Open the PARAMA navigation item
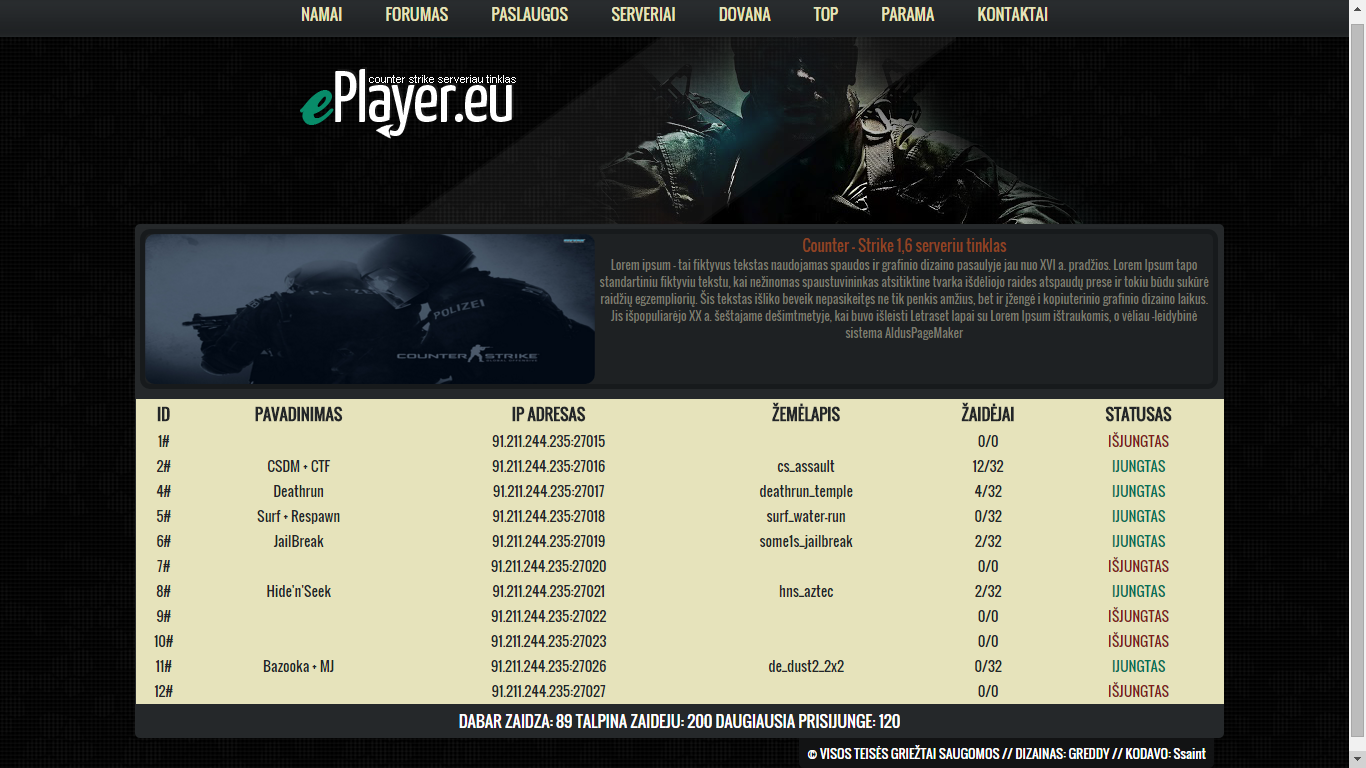 [908, 14]
